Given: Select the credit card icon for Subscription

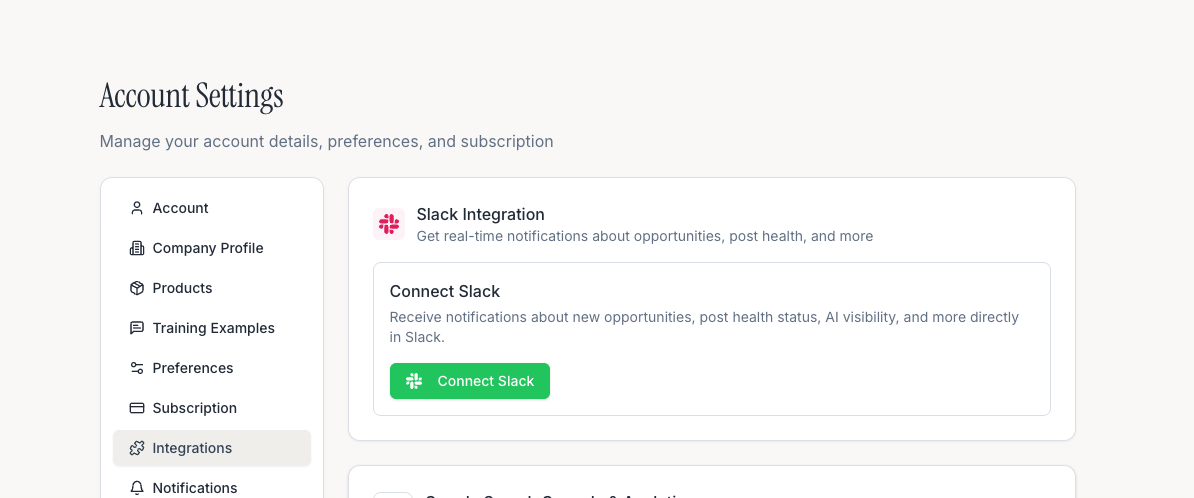Looking at the screenshot, I should coord(137,408).
